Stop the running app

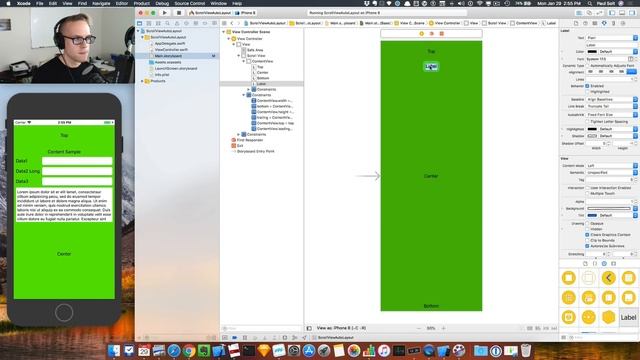pyautogui.click(x=178, y=13)
